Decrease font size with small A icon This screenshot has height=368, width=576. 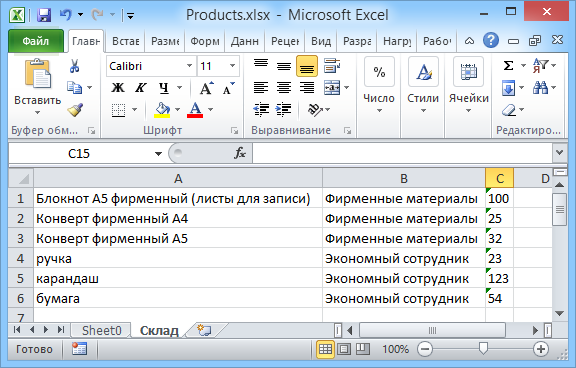[228, 88]
